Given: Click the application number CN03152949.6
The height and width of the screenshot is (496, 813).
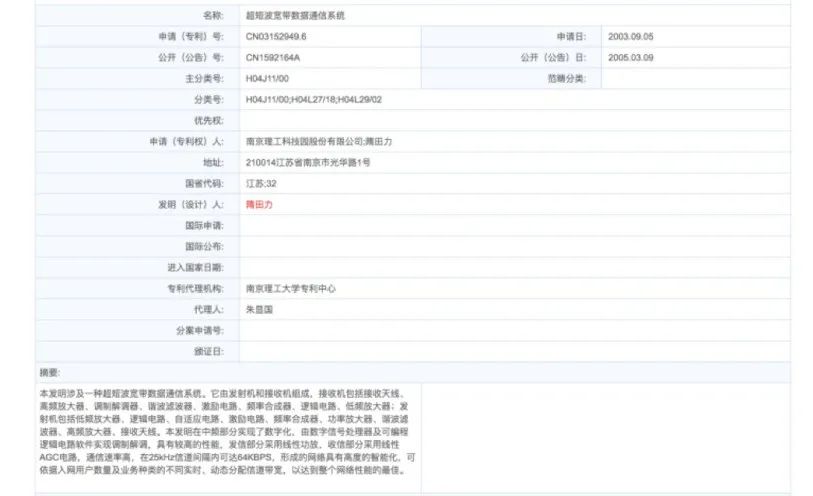Looking at the screenshot, I should point(276,37).
